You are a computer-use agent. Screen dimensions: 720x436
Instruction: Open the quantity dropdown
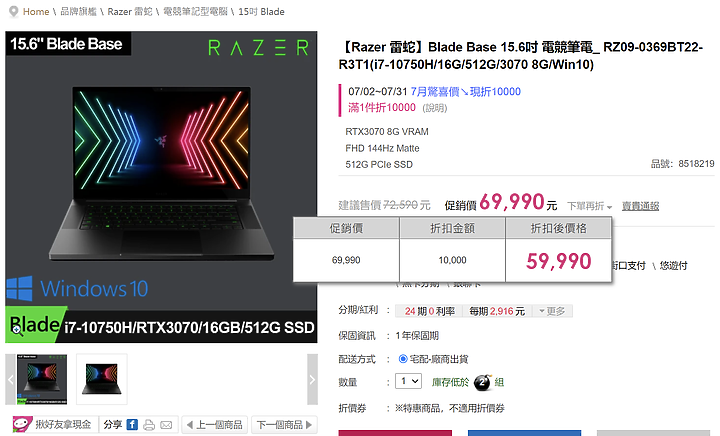(408, 381)
